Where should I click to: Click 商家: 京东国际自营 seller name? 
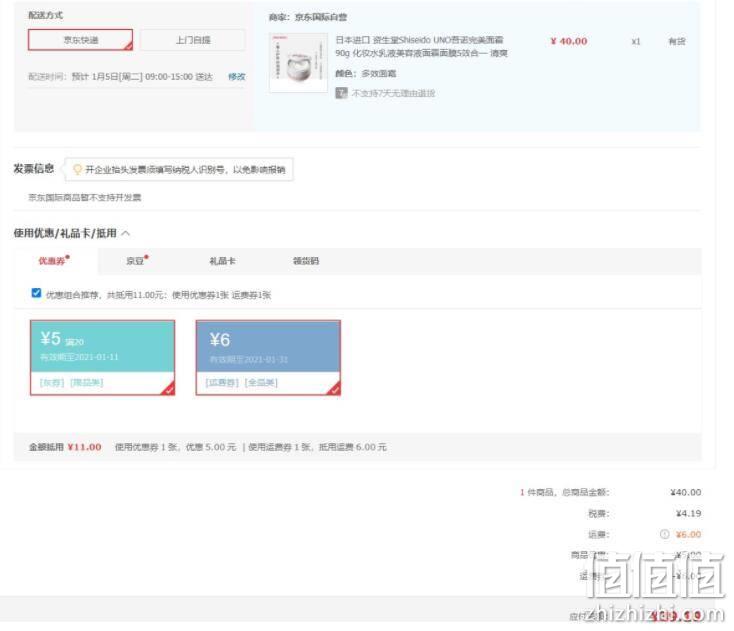pyautogui.click(x=308, y=17)
